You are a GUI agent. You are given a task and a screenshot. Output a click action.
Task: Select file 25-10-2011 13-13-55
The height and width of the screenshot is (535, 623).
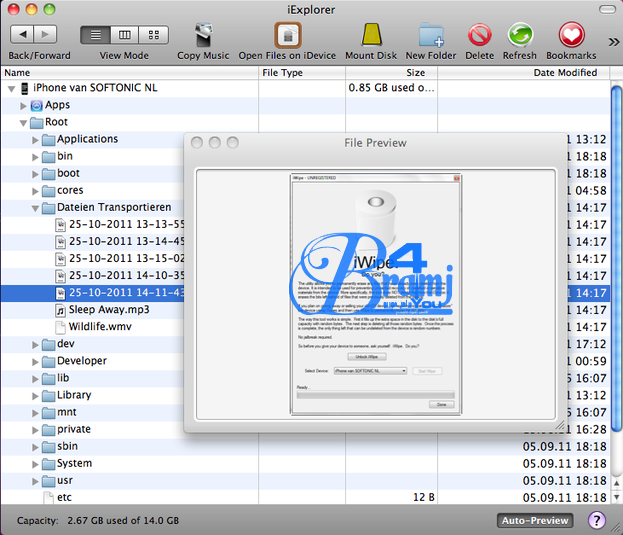coord(126,224)
